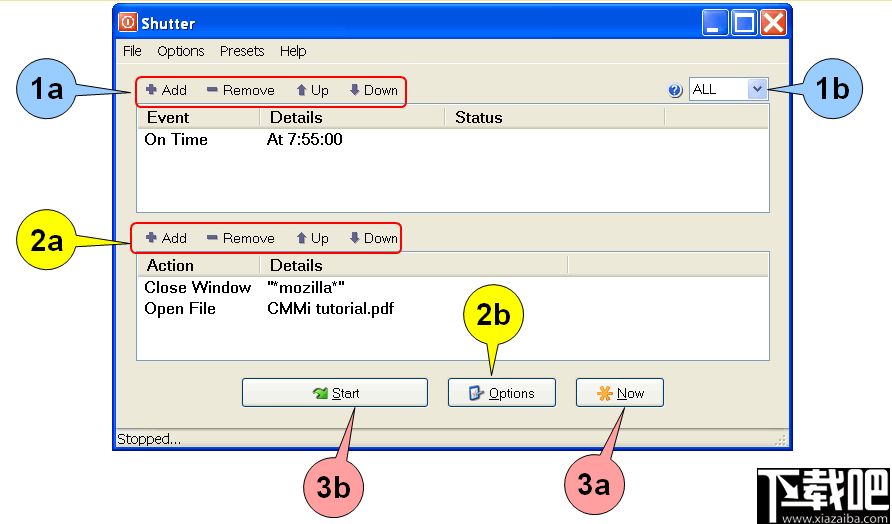Screen dimensions: 892x524
Task: Click the Stopped... status bar text
Action: [x=148, y=439]
